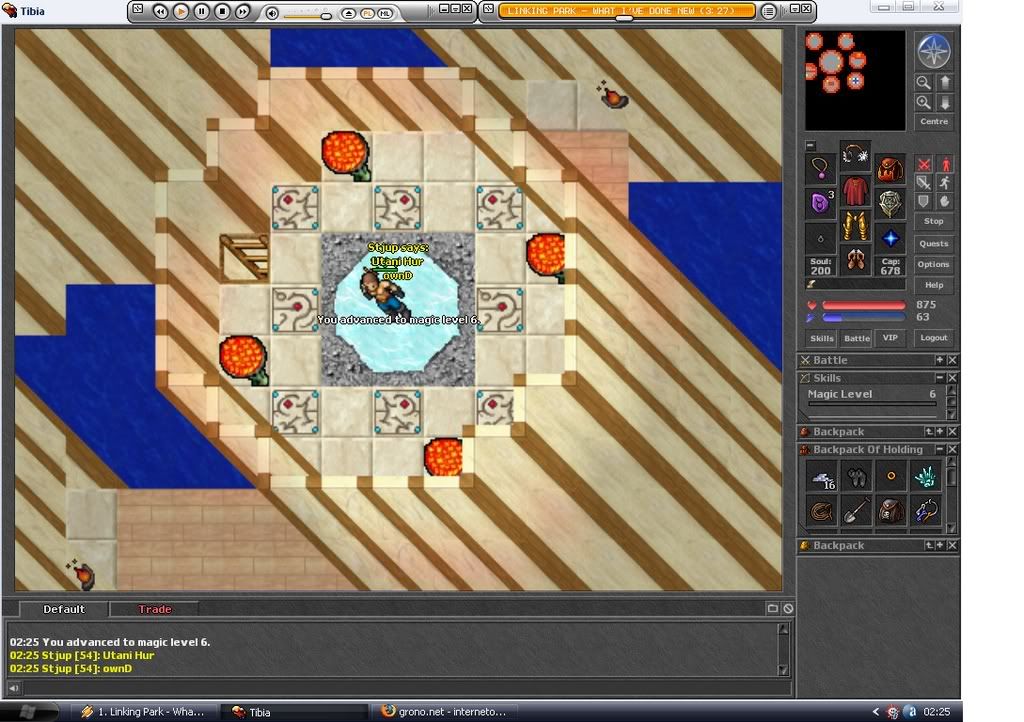
Task: Switch to the grono.net taskbar window
Action: click(443, 712)
